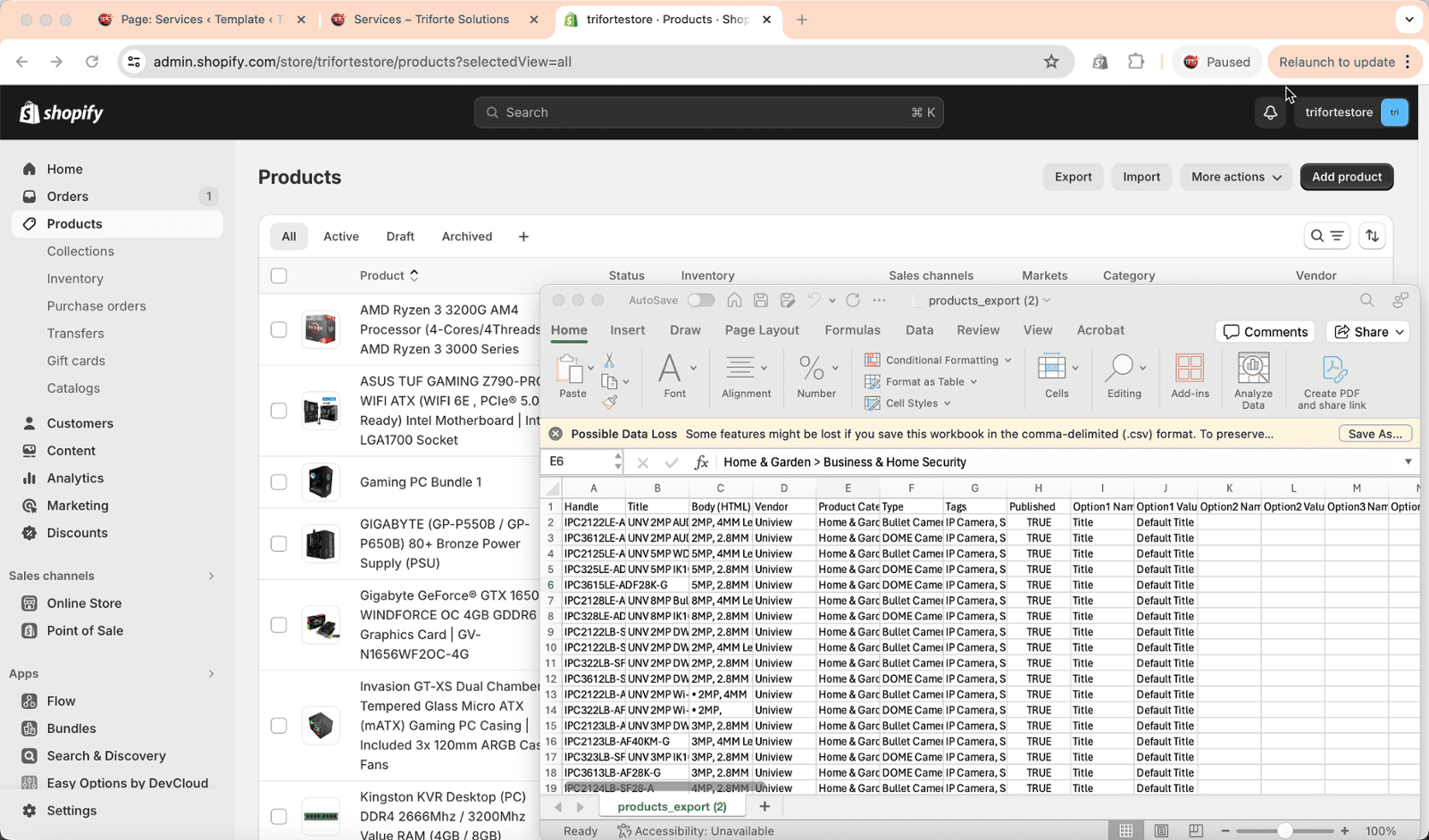The image size is (1429, 840).
Task: Click the Save icon in the Excel title bar
Action: point(761,301)
